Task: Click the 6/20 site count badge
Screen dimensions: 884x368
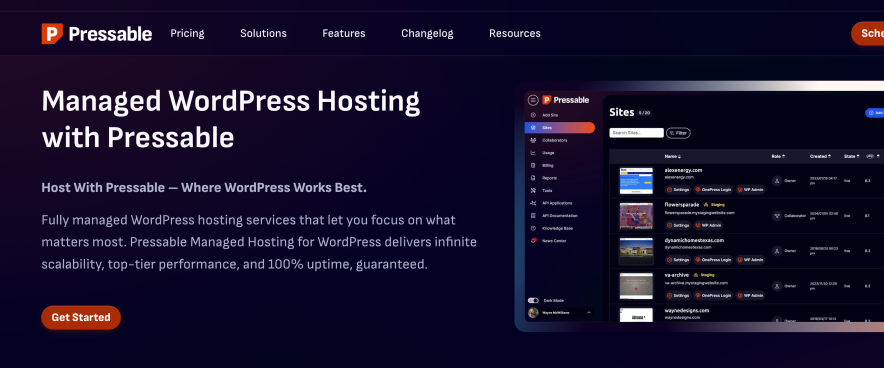Action: [x=644, y=113]
